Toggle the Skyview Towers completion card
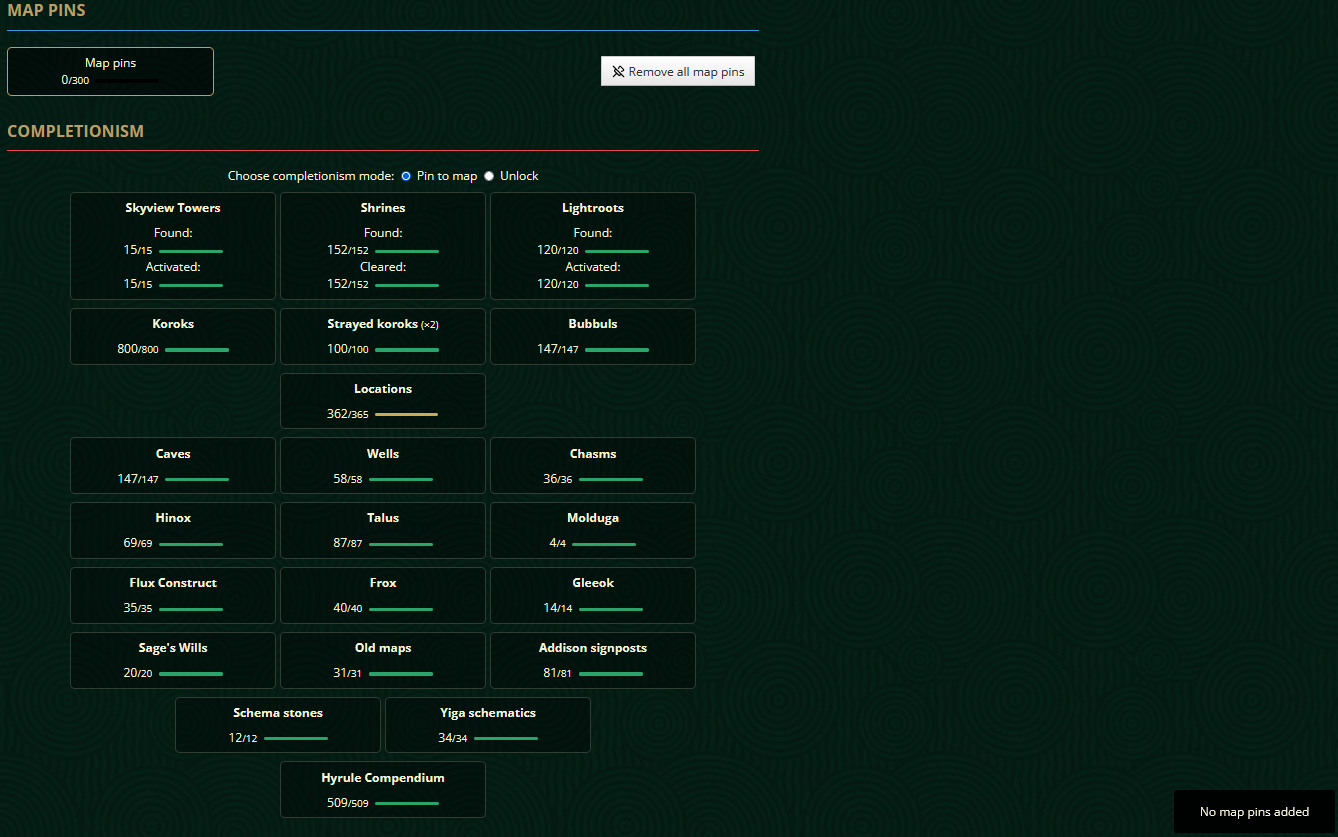The height and width of the screenshot is (837, 1338). pyautogui.click(x=172, y=245)
